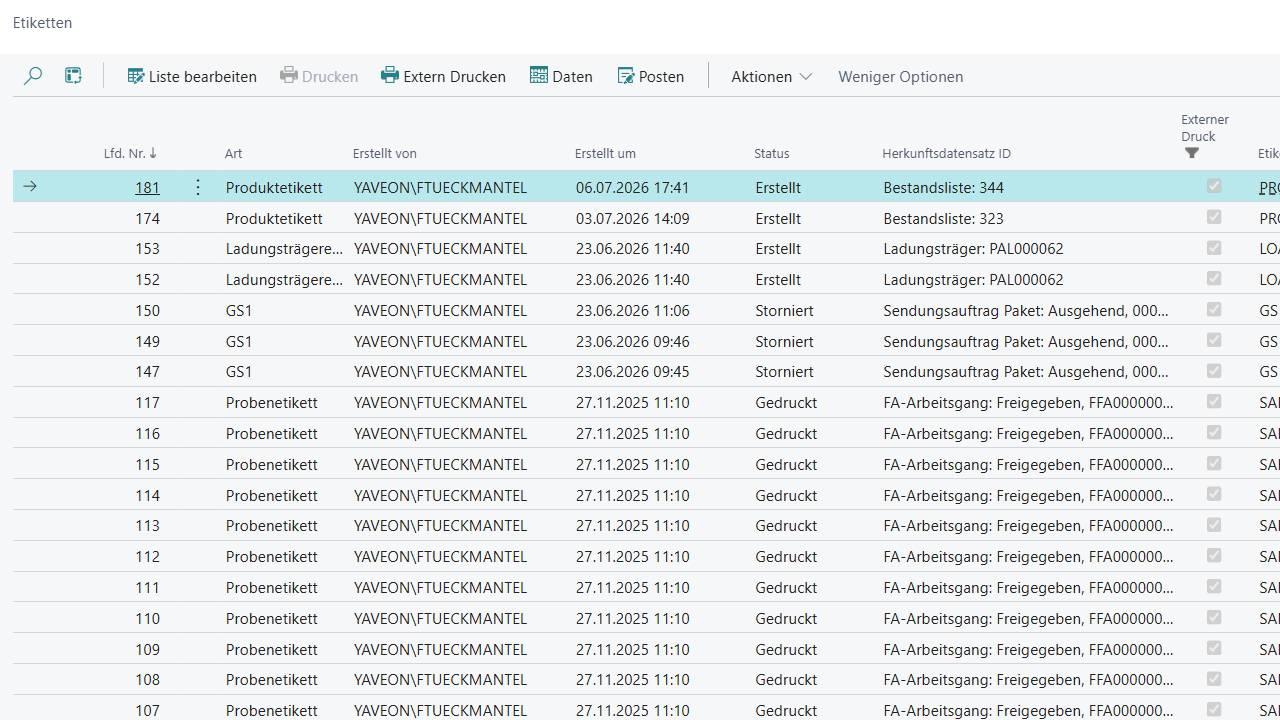Select row number 115
1280x720 pixels.
click(x=147, y=465)
